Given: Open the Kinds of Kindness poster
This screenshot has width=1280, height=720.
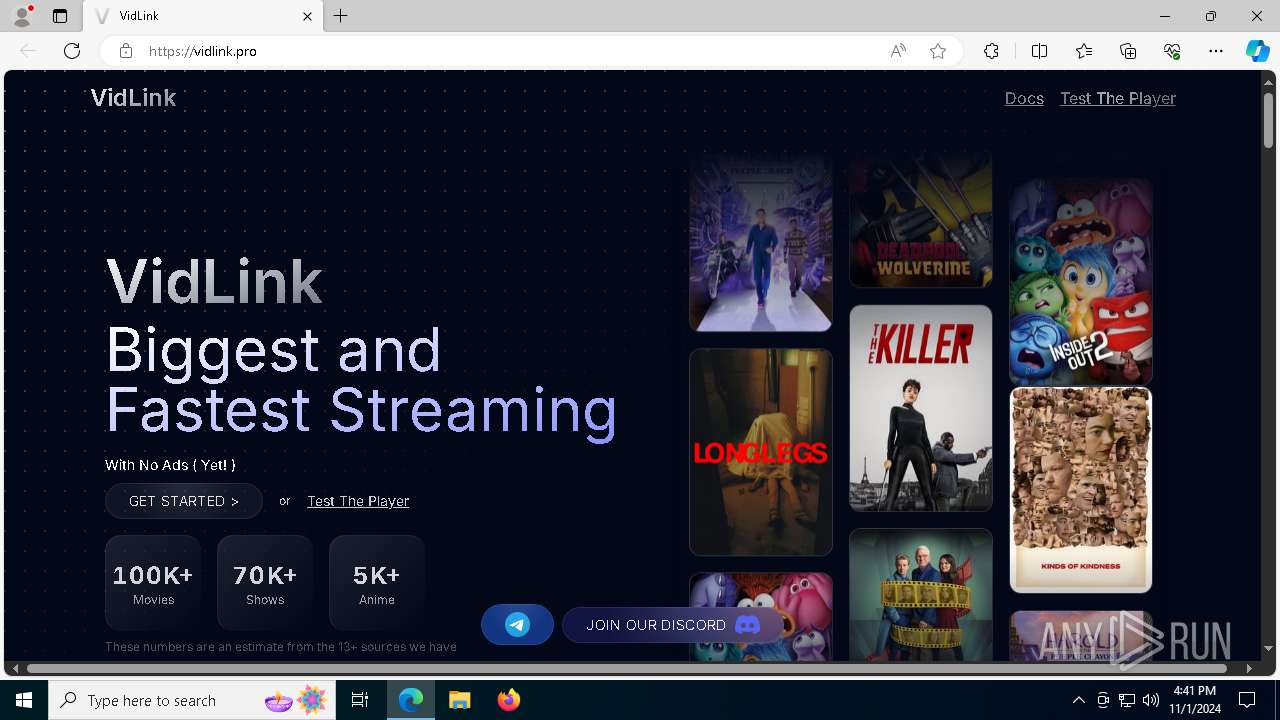Looking at the screenshot, I should click(x=1081, y=490).
